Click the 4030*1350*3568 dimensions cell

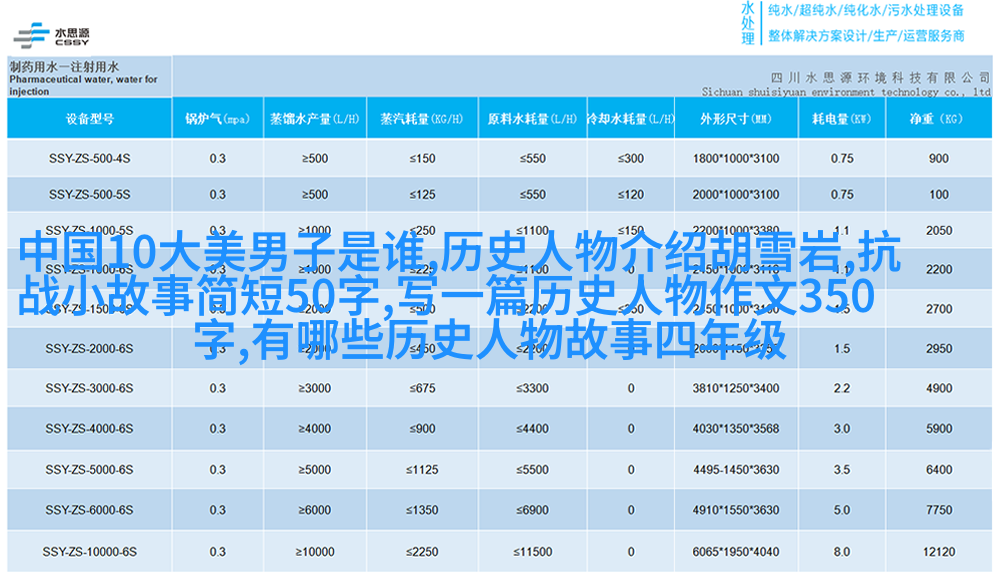point(736,429)
